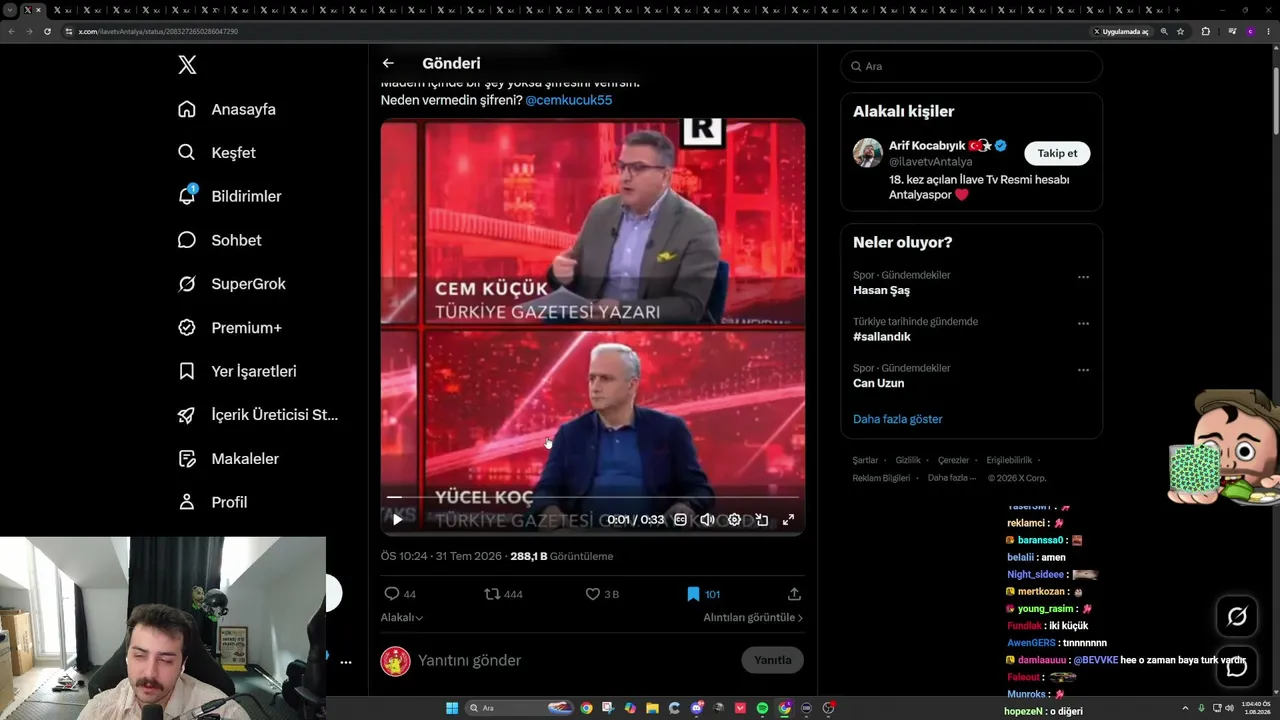Open the floating chat messages button
This screenshot has height=720, width=1280.
1237,666
